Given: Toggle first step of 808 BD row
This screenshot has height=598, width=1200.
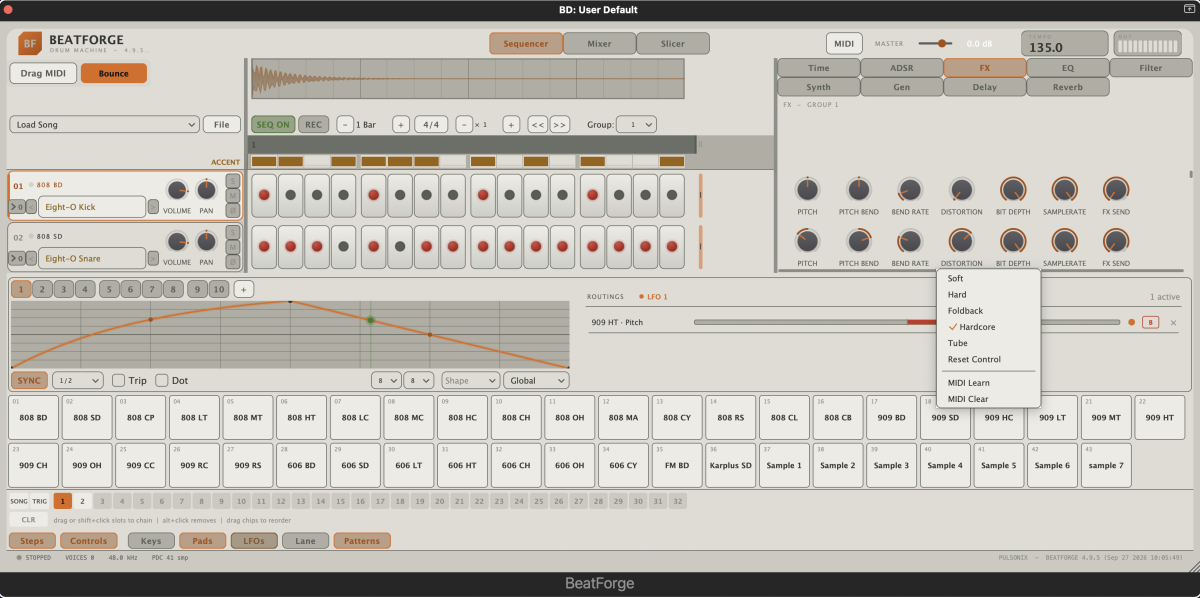Looking at the screenshot, I should 264,196.
